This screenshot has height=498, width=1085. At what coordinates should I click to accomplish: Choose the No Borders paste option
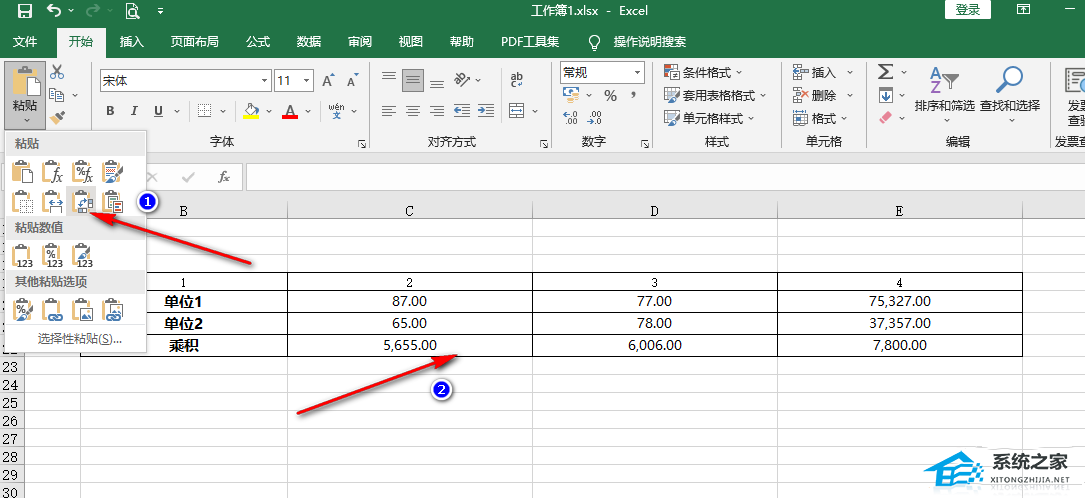coord(23,201)
